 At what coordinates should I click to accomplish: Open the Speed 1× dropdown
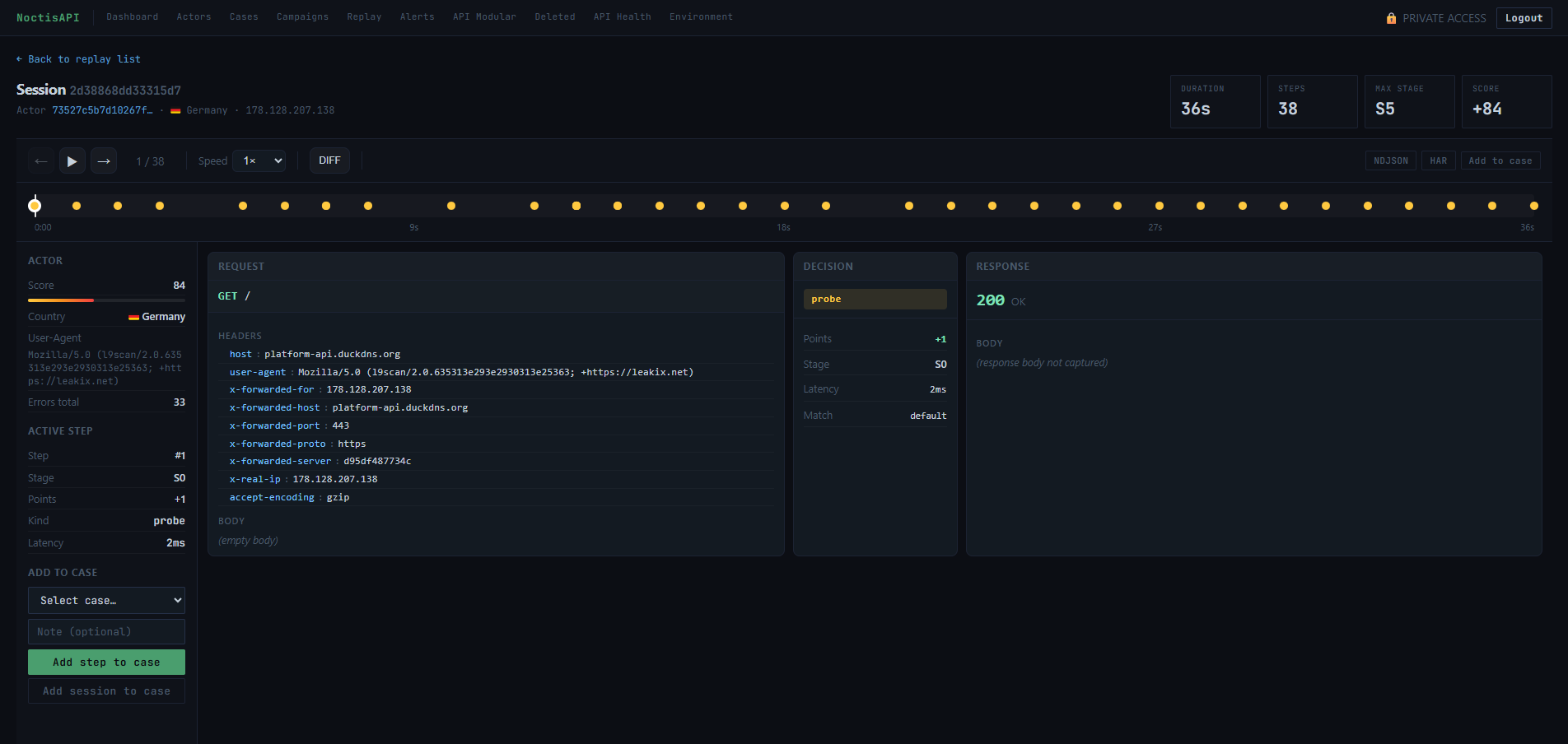[259, 161]
